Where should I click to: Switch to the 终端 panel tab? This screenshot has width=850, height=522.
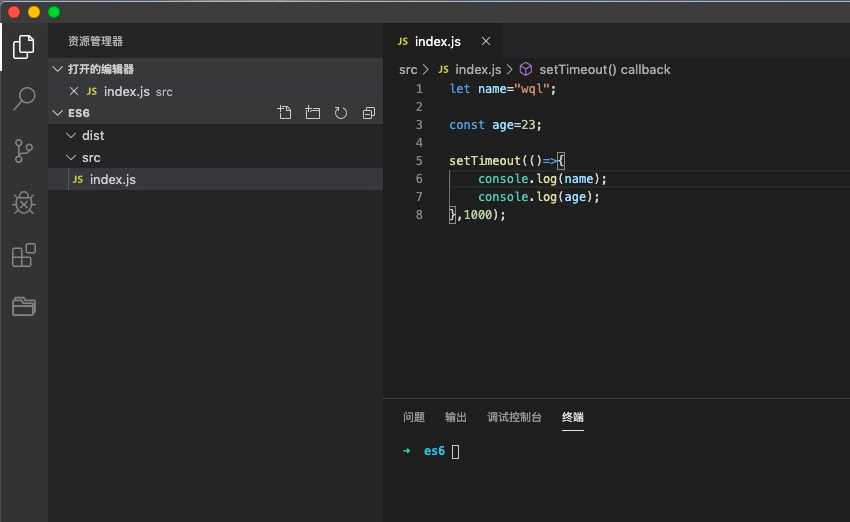(572, 417)
